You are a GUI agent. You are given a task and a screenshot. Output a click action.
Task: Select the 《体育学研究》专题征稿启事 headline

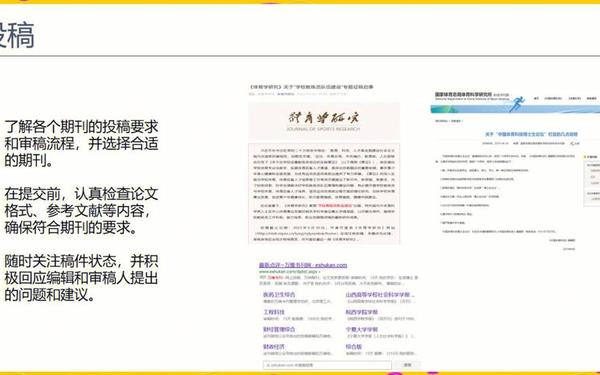(311, 87)
